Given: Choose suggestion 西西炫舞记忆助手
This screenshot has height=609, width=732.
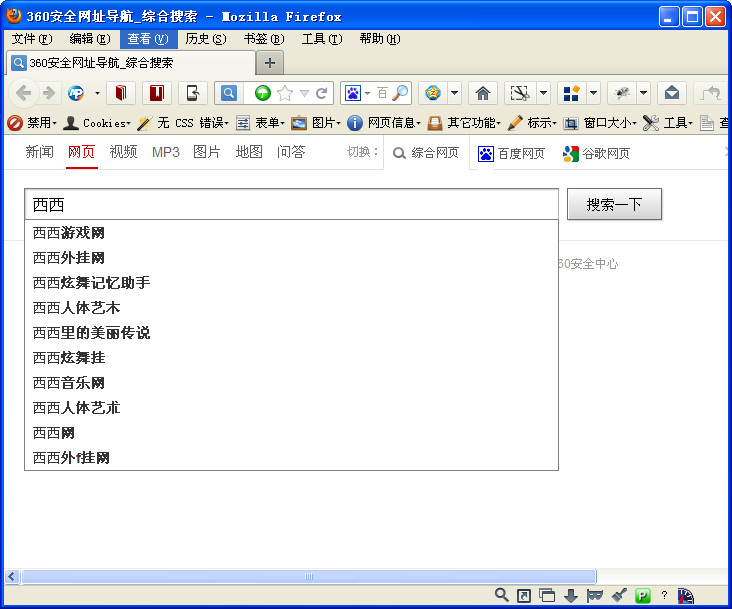Looking at the screenshot, I should (291, 282).
